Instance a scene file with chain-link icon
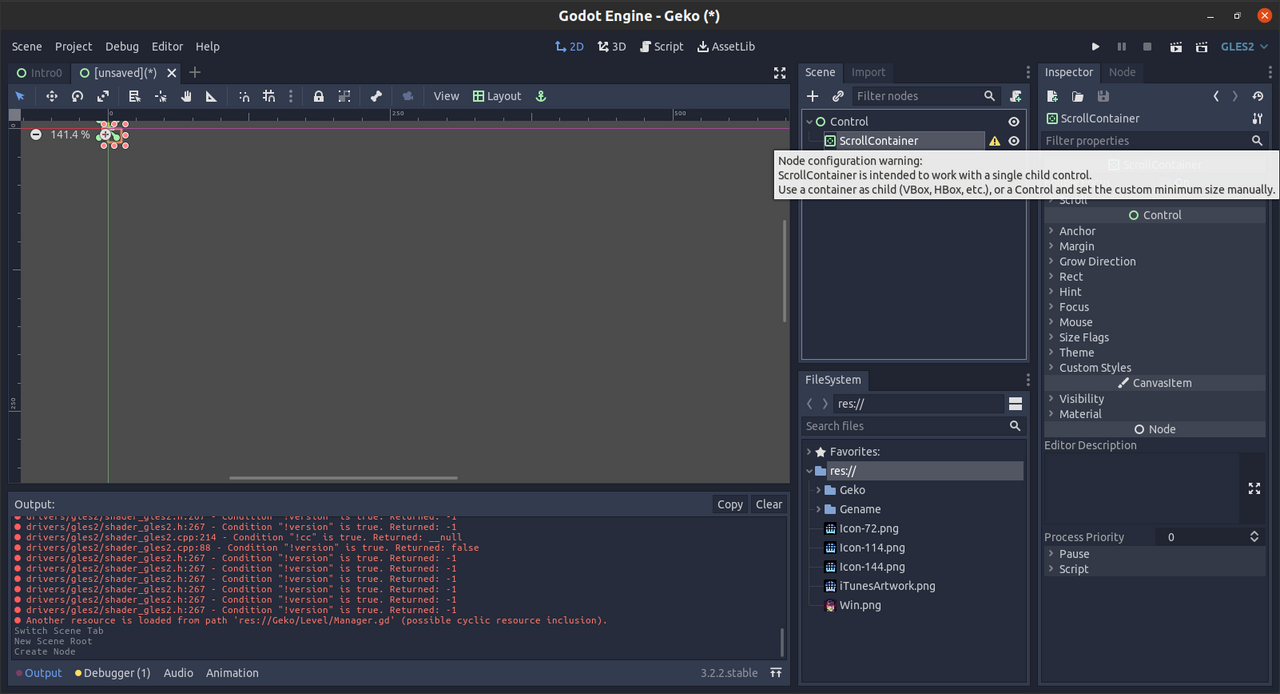 pyautogui.click(x=838, y=96)
